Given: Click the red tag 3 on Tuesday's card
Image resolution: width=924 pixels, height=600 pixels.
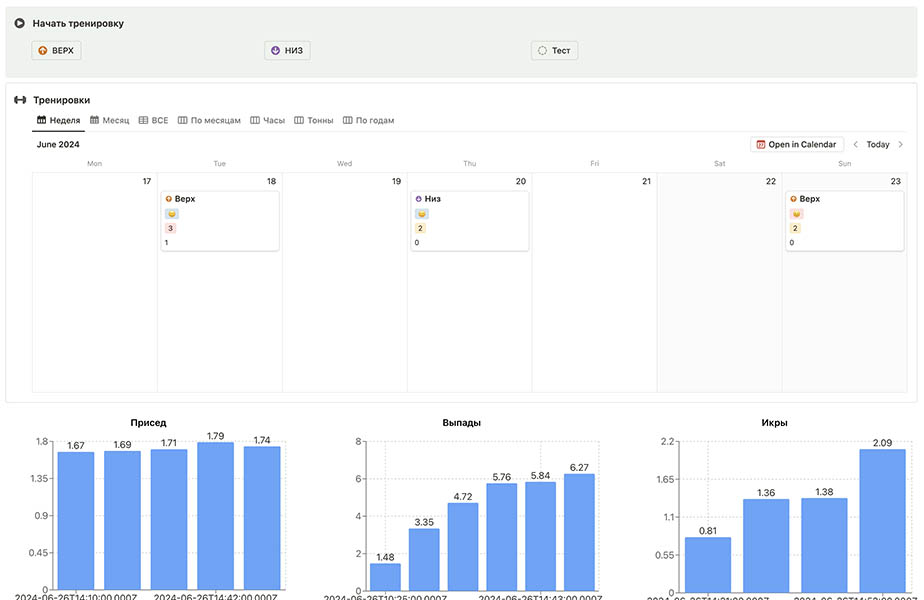Looking at the screenshot, I should click(x=170, y=228).
